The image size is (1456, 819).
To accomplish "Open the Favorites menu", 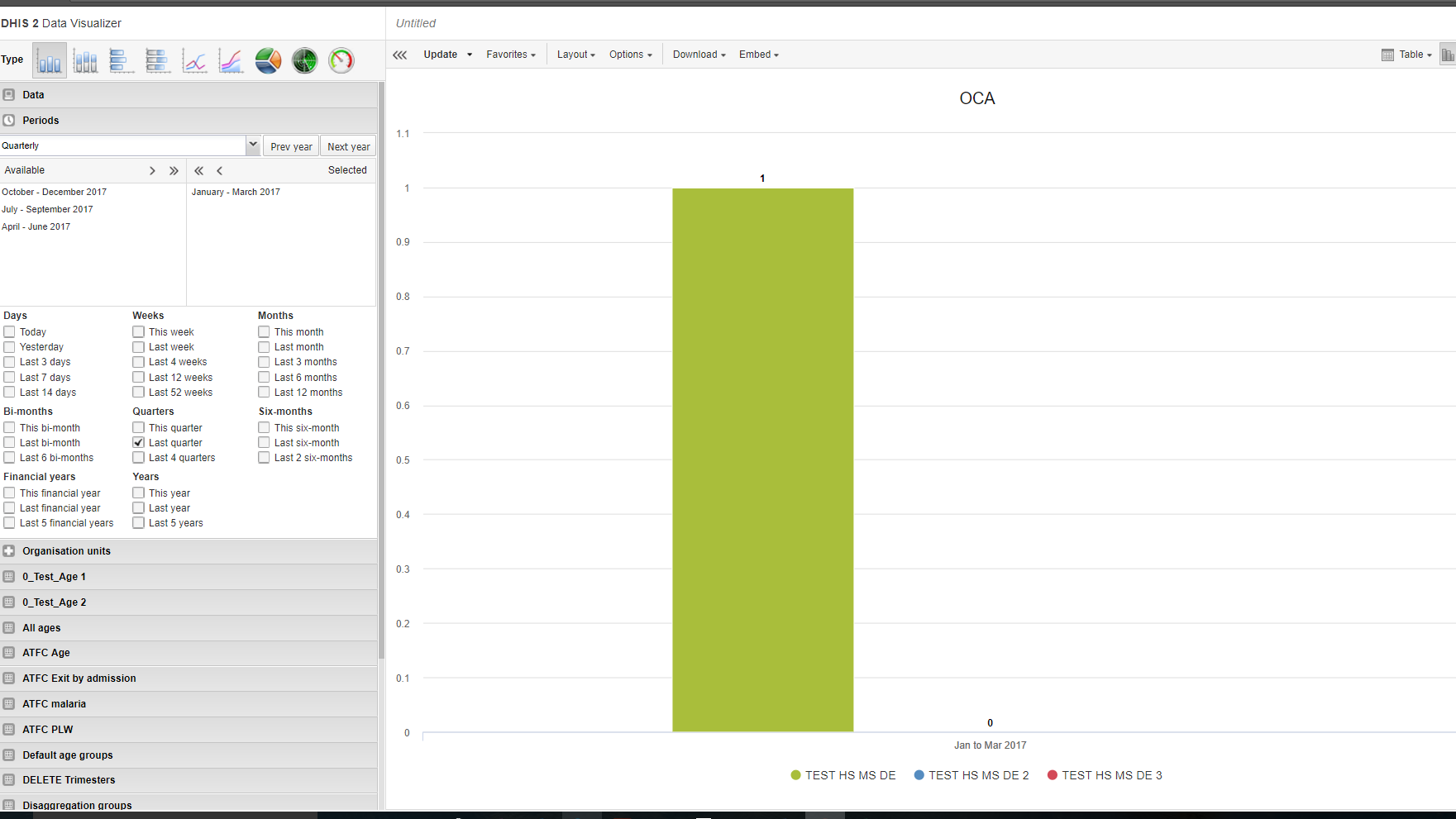I will pos(510,55).
